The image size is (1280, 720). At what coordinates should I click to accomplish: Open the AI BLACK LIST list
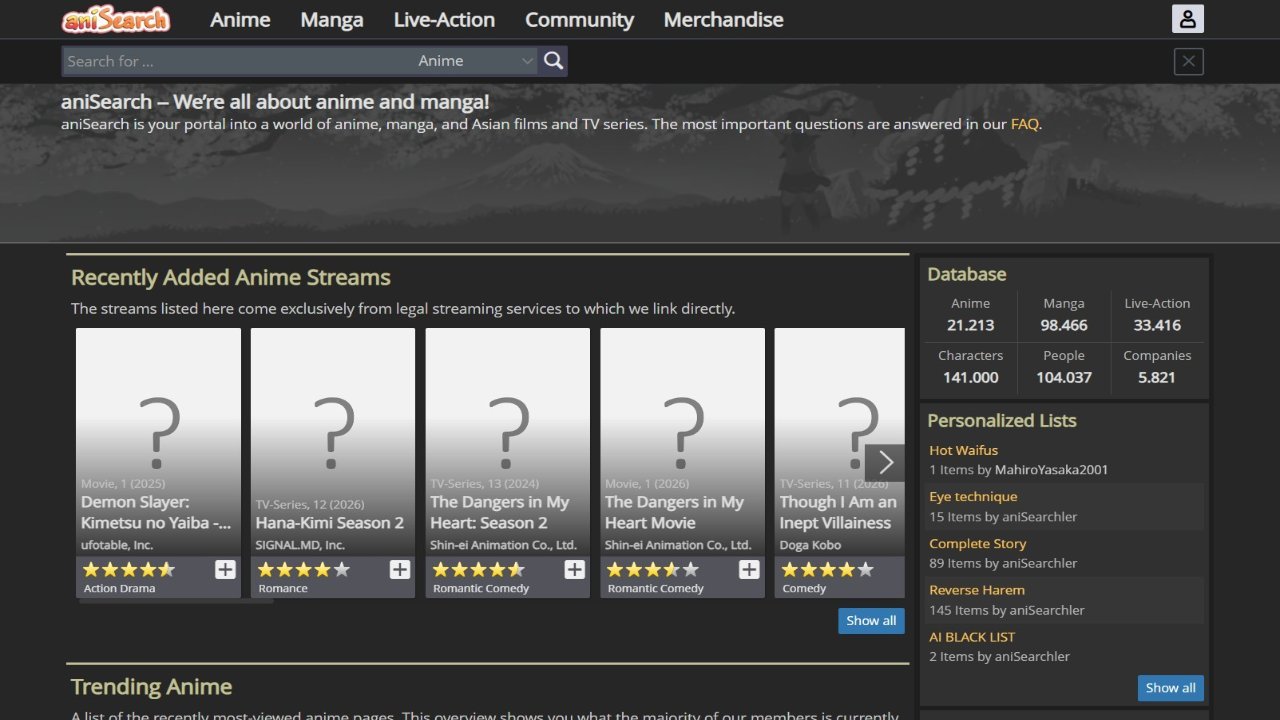point(972,637)
